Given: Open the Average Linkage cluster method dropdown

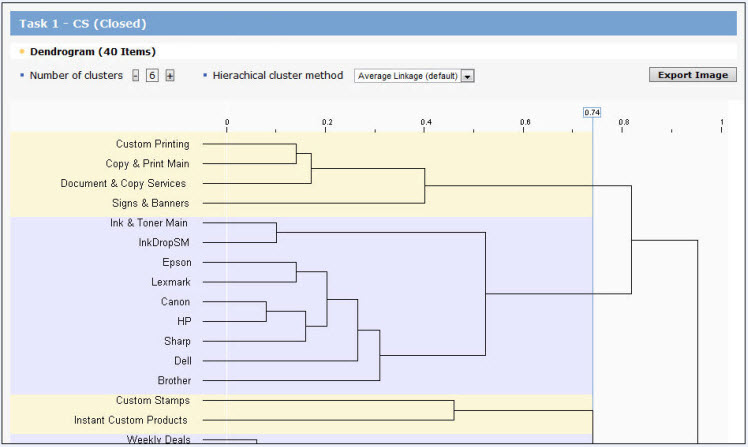Looking at the screenshot, I should pyautogui.click(x=414, y=76).
